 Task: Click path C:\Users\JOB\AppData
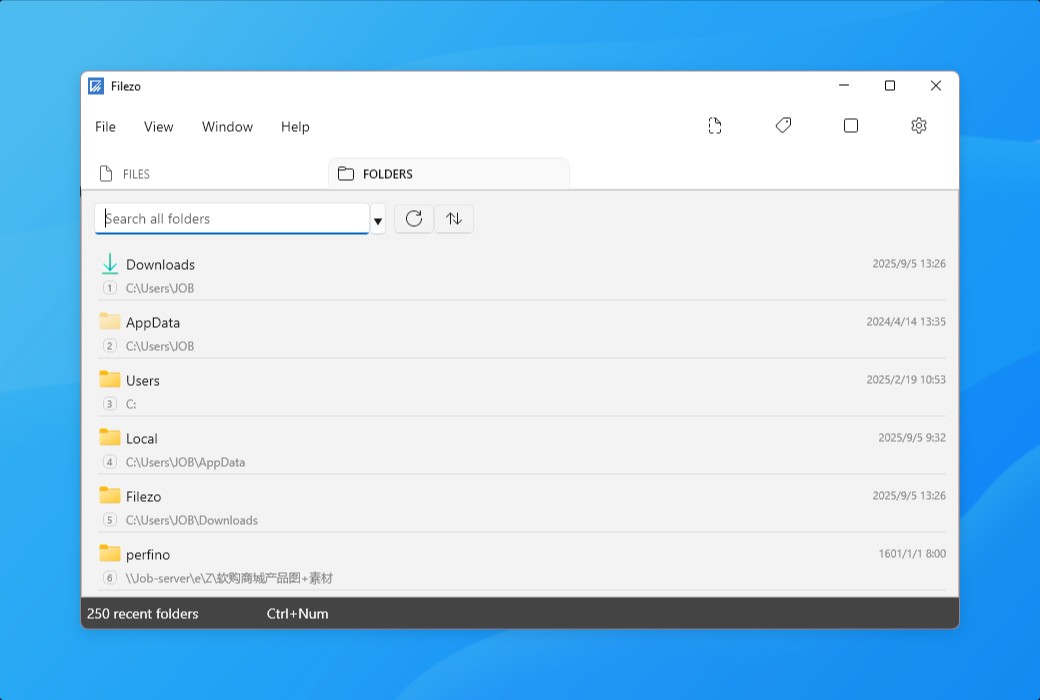tap(186, 462)
